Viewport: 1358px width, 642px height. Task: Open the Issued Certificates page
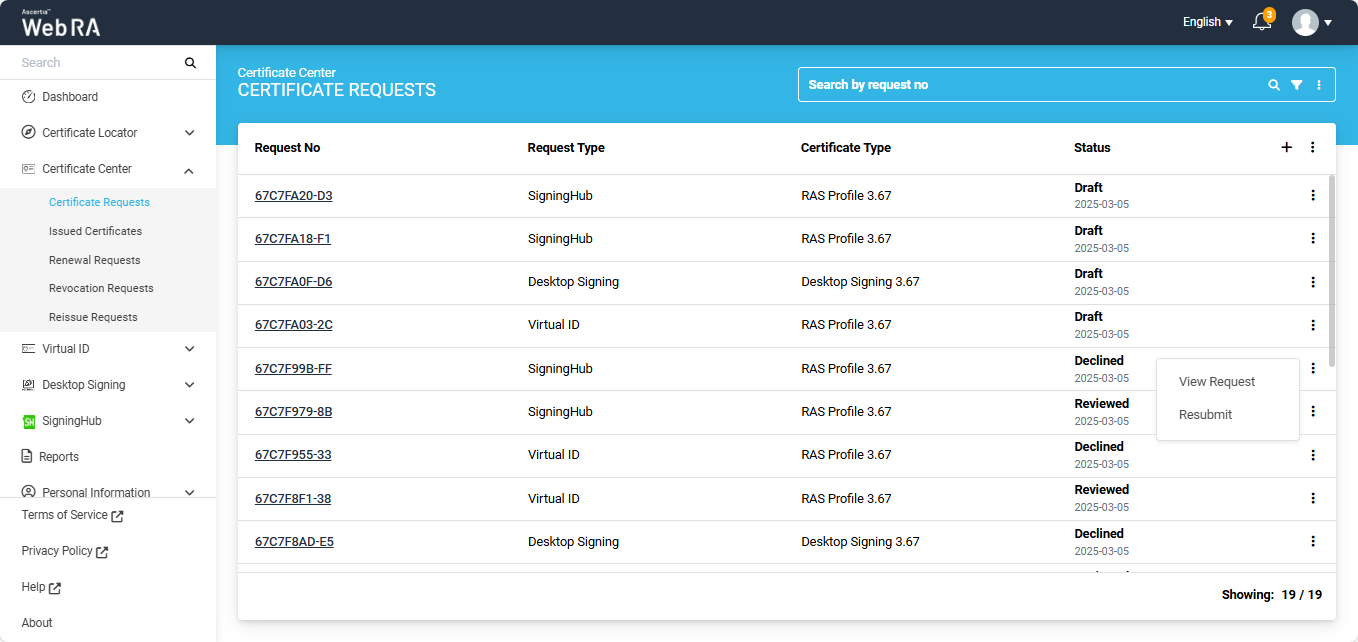(95, 231)
